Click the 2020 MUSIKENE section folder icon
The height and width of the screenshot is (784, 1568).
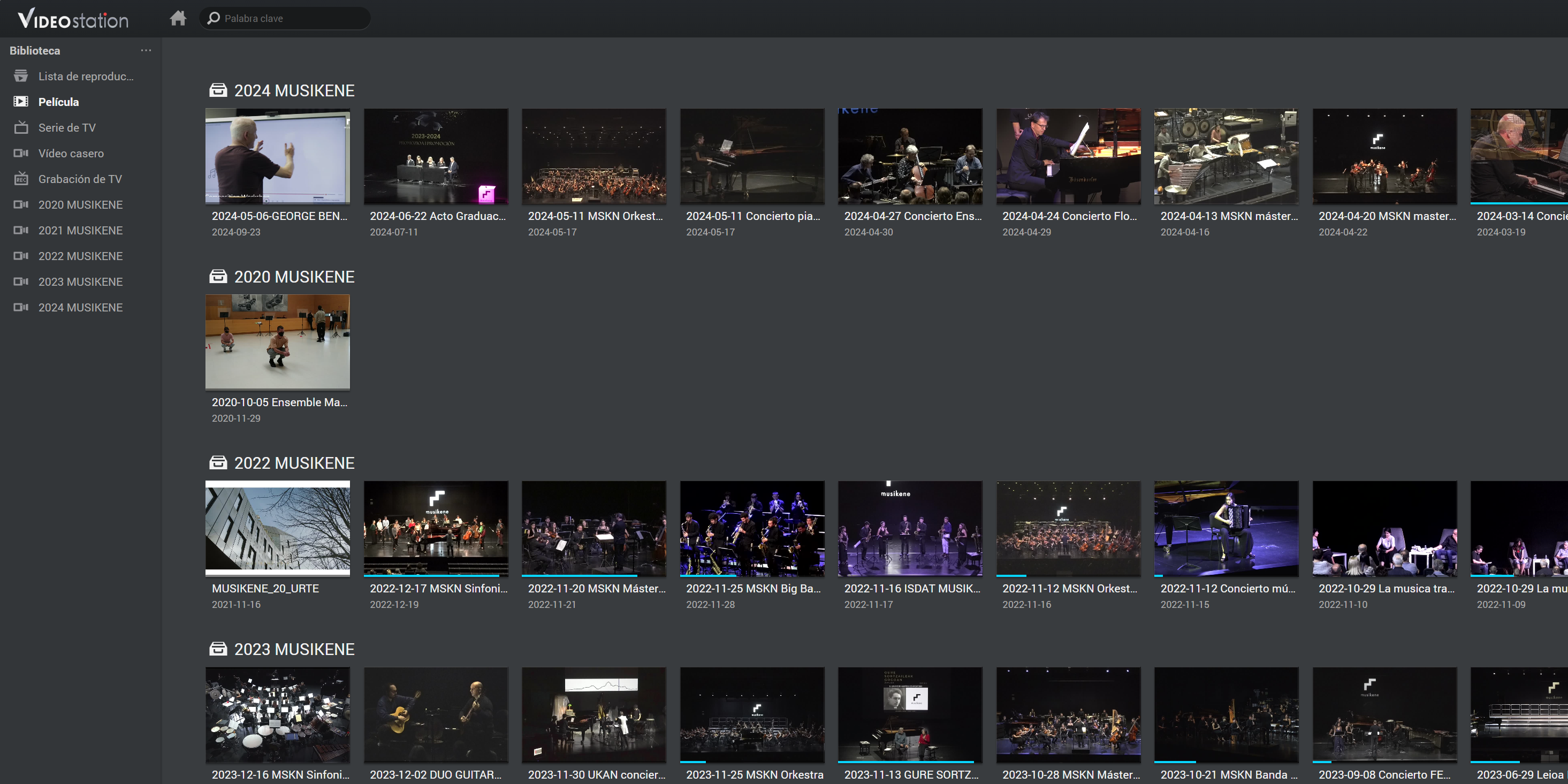click(x=218, y=277)
